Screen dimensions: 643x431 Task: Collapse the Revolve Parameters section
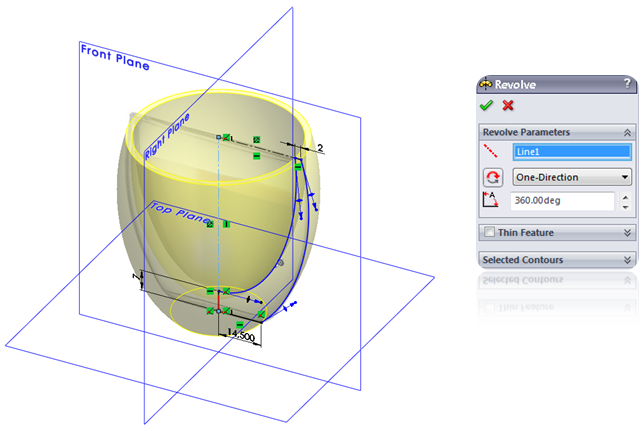click(x=627, y=132)
